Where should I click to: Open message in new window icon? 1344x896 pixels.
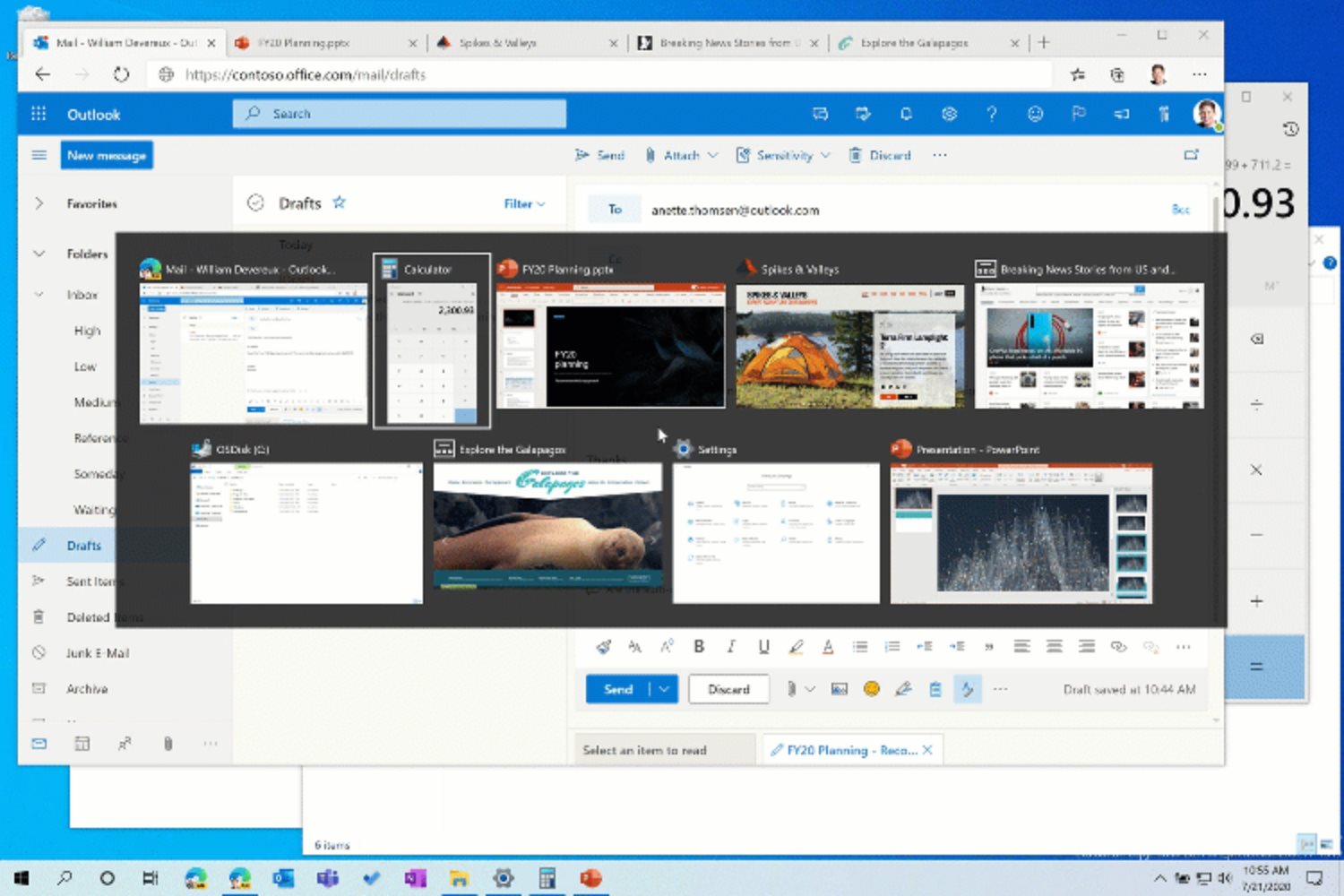[x=1192, y=155]
